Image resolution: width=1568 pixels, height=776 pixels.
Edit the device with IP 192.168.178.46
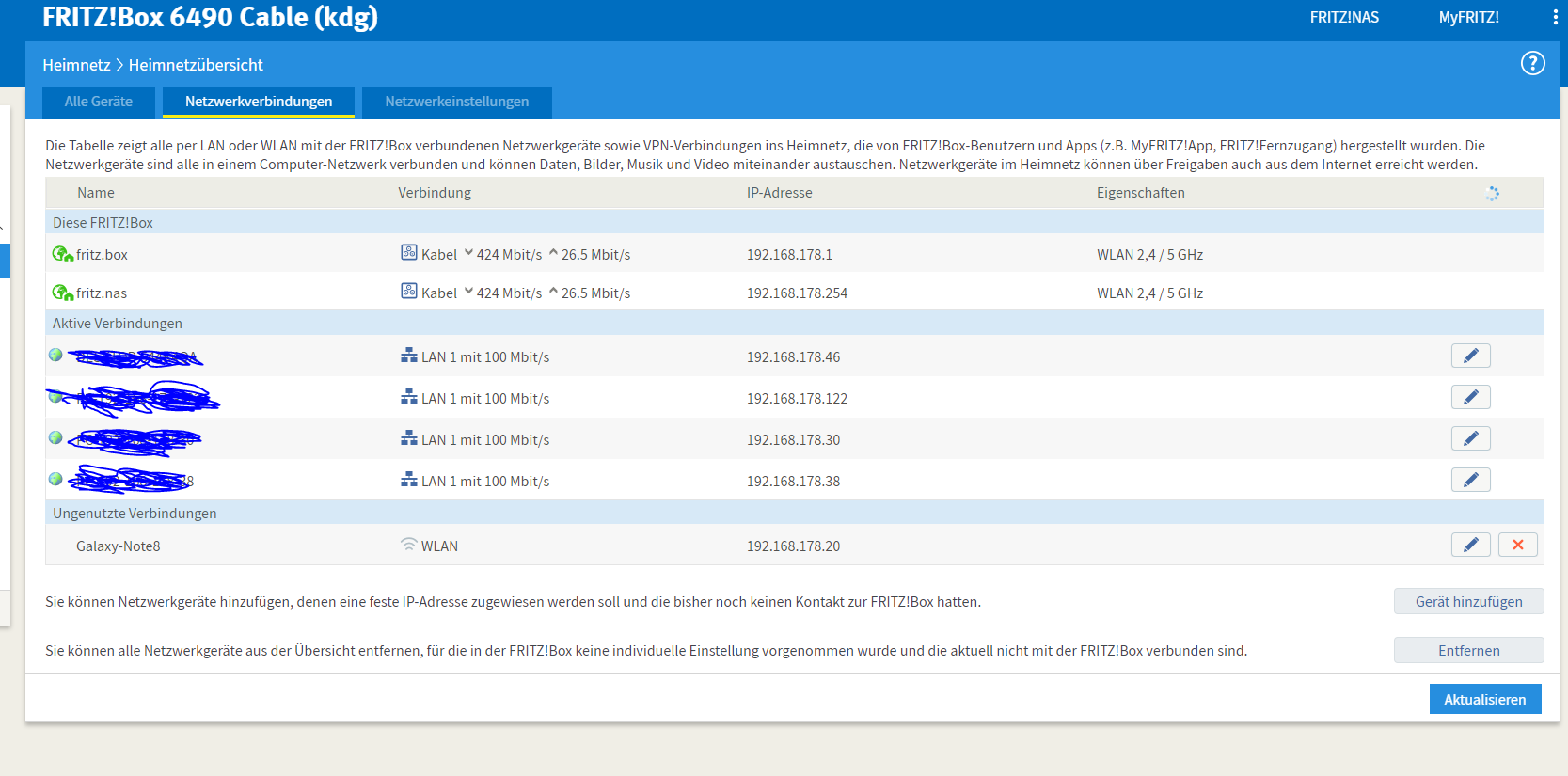1470,356
